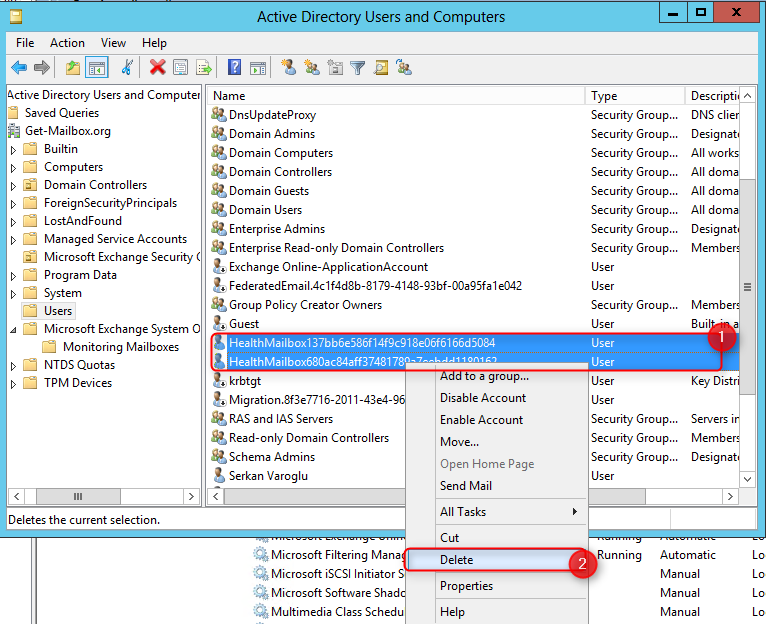This screenshot has width=766, height=624.
Task: Click the Find objects magnifier icon
Action: click(x=381, y=67)
